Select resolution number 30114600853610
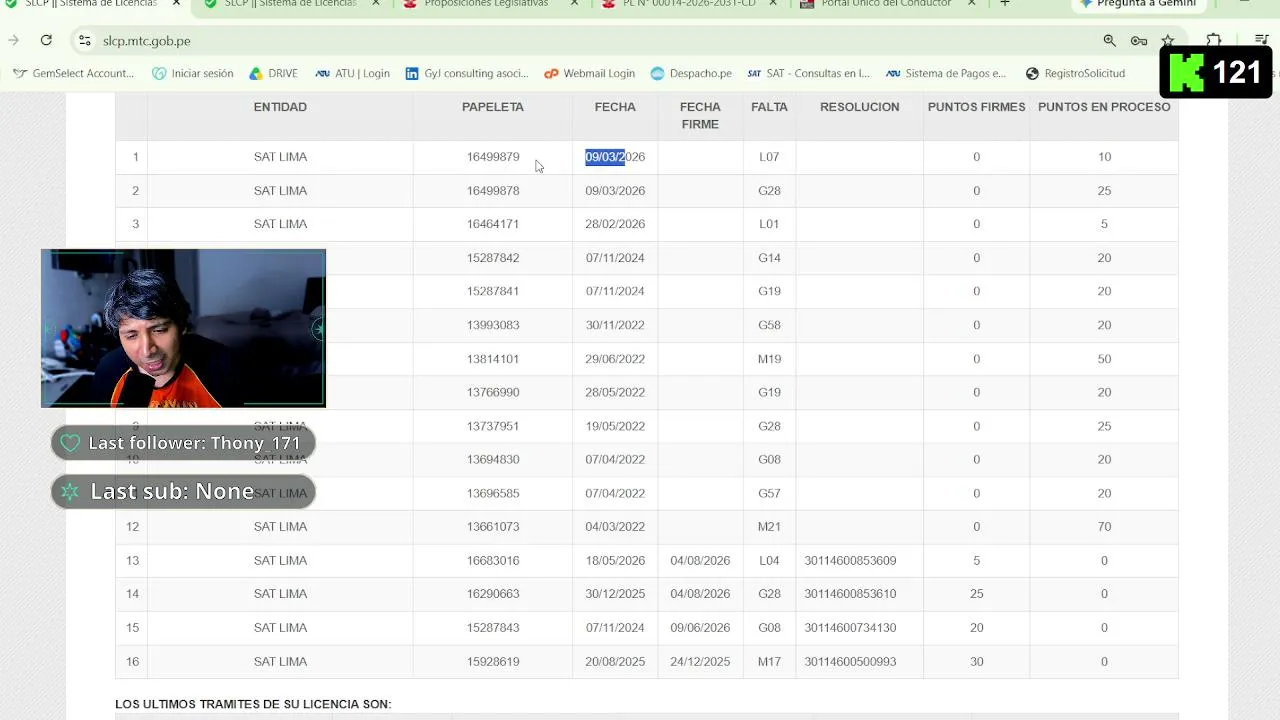Image resolution: width=1280 pixels, height=720 pixels. 850,594
